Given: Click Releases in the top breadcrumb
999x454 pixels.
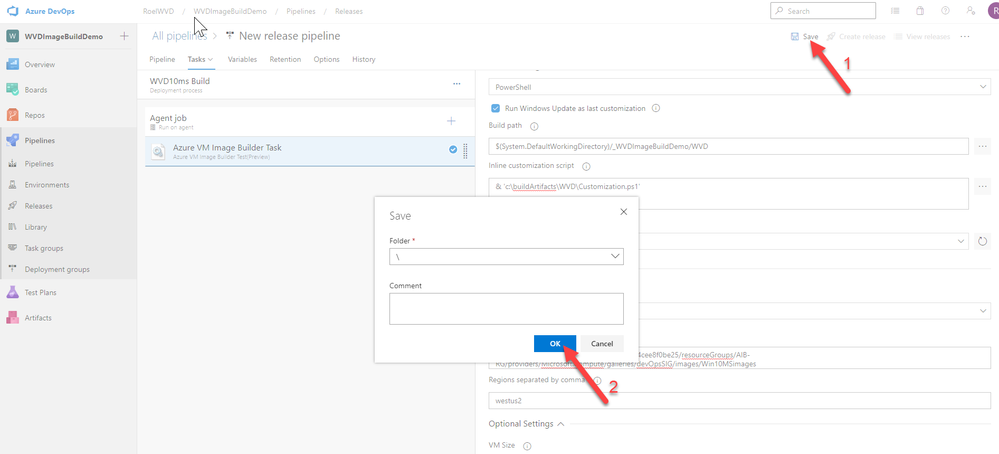Looking at the screenshot, I should point(349,11).
